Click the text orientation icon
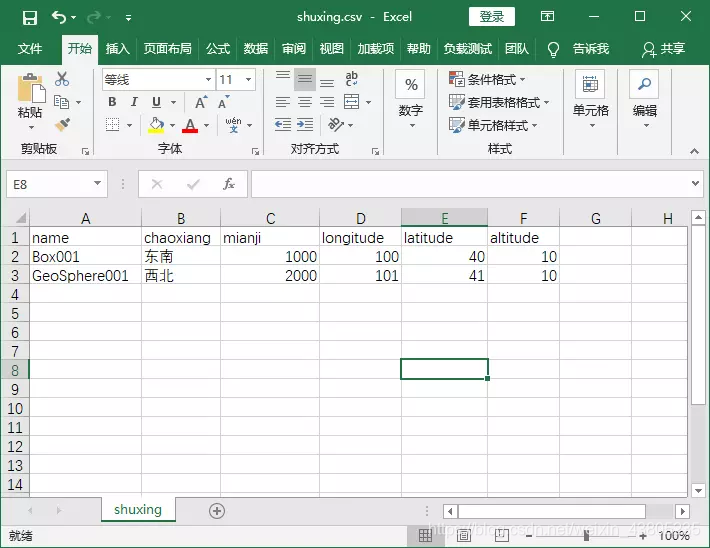This screenshot has width=710, height=548. [336, 125]
